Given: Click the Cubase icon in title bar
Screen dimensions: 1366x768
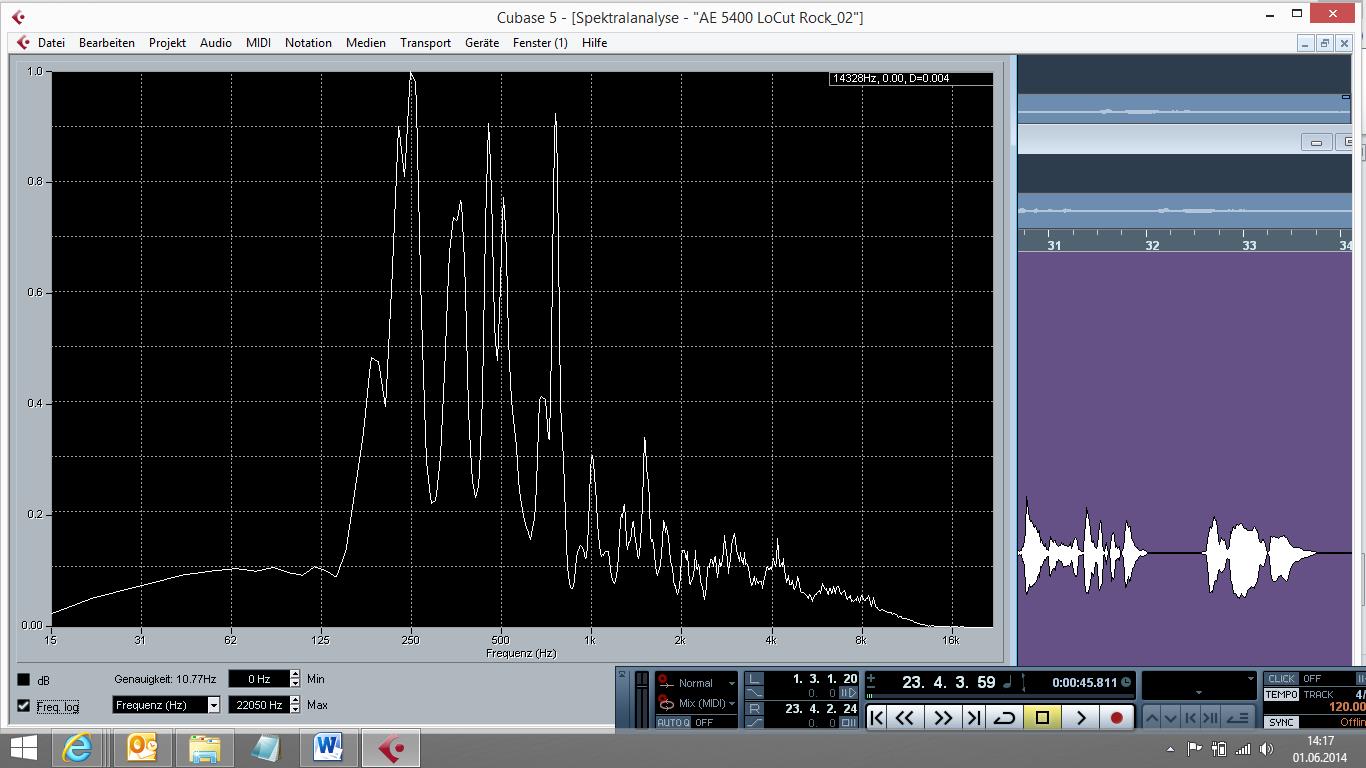Looking at the screenshot, I should point(18,17).
